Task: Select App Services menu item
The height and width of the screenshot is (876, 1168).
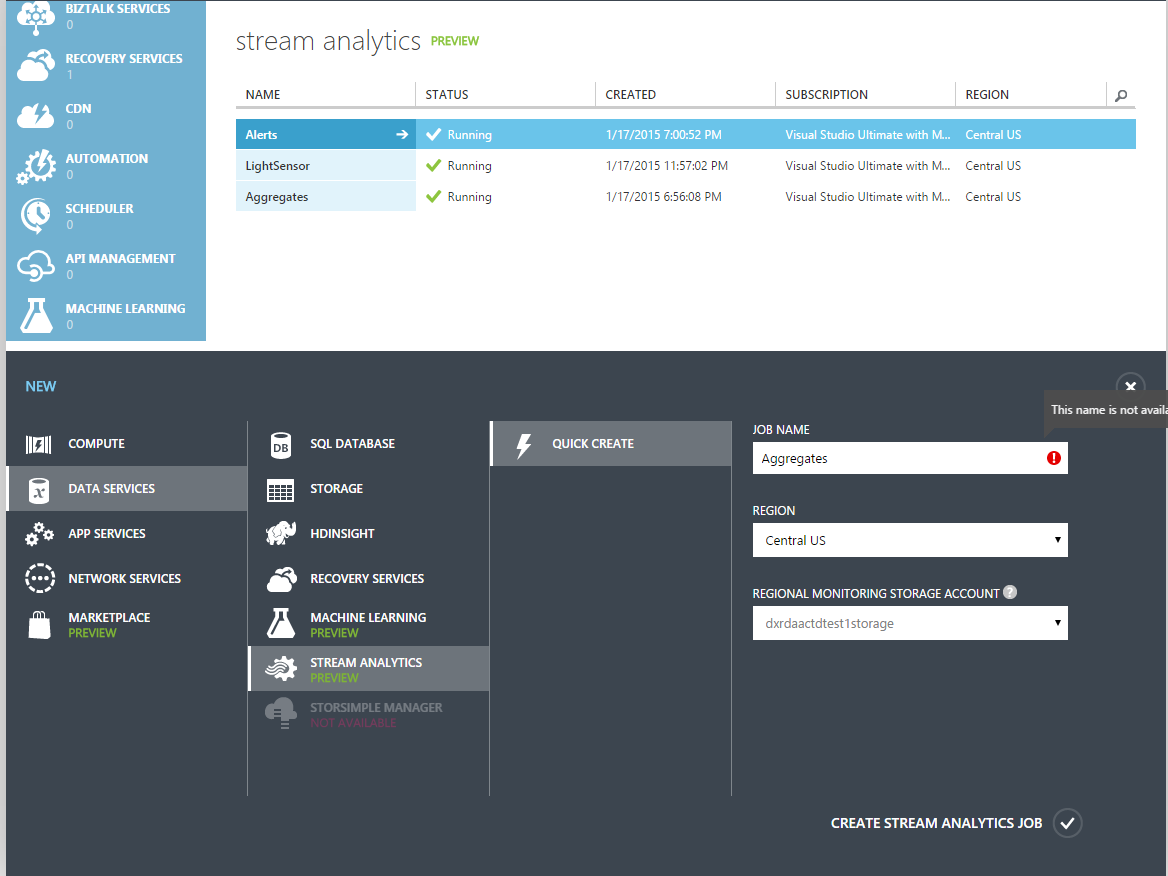Action: (127, 533)
